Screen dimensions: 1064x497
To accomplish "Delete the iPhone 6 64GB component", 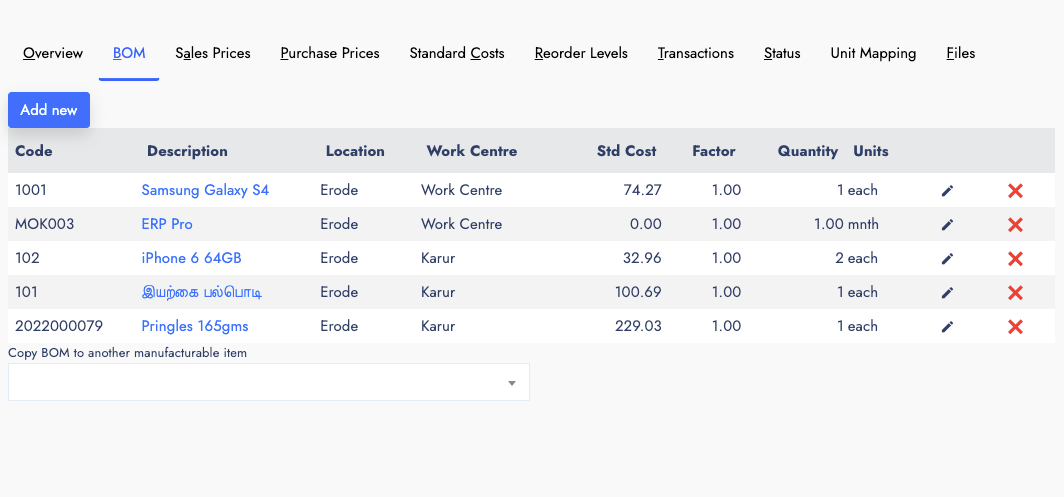I will 1015,259.
